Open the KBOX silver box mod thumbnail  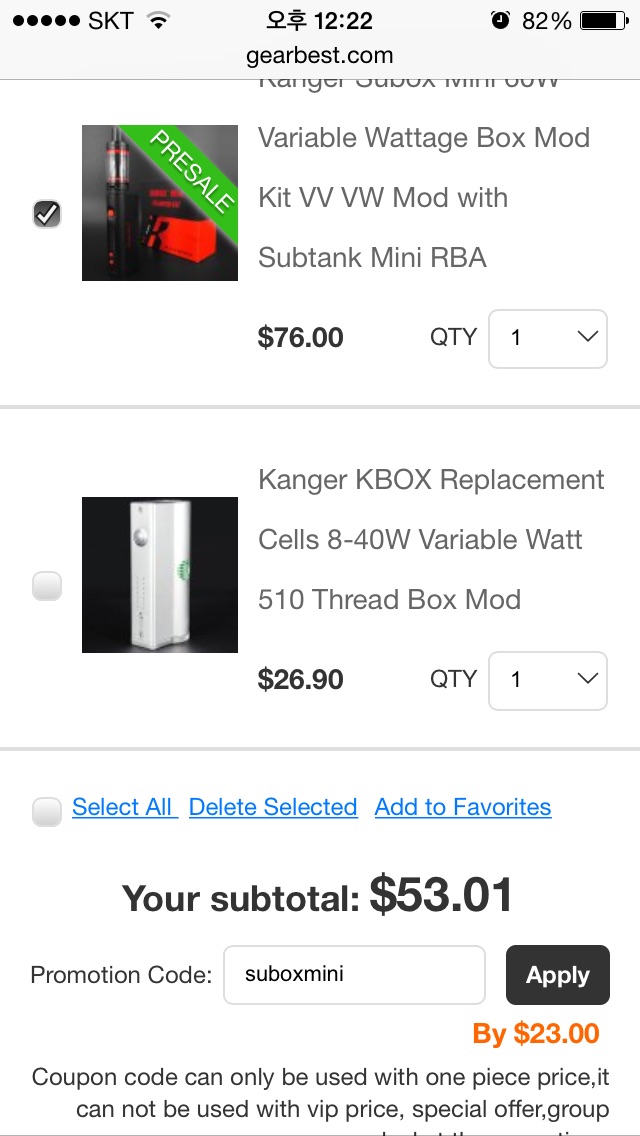[160, 575]
